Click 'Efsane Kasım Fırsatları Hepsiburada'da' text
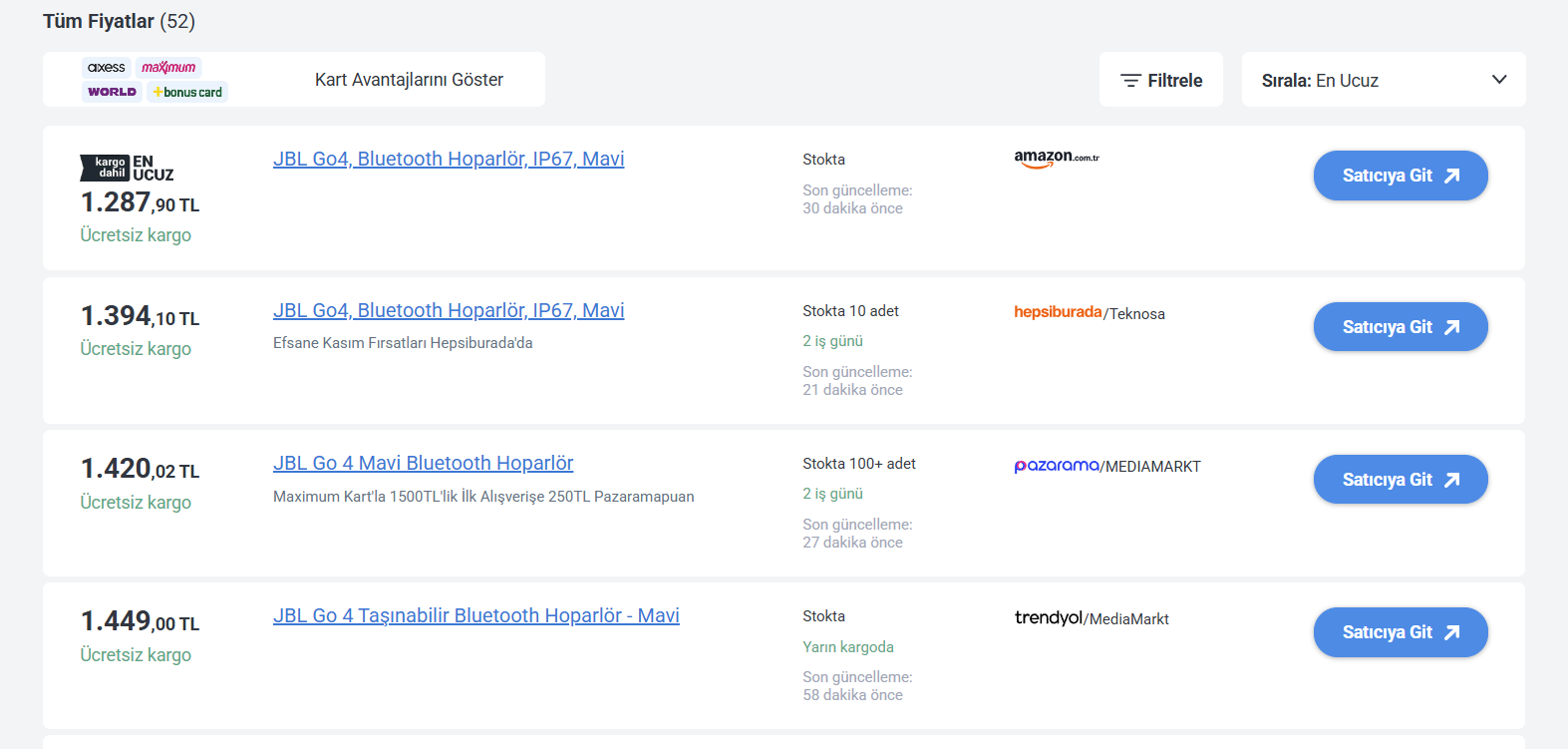This screenshot has width=1568, height=749. pos(403,343)
